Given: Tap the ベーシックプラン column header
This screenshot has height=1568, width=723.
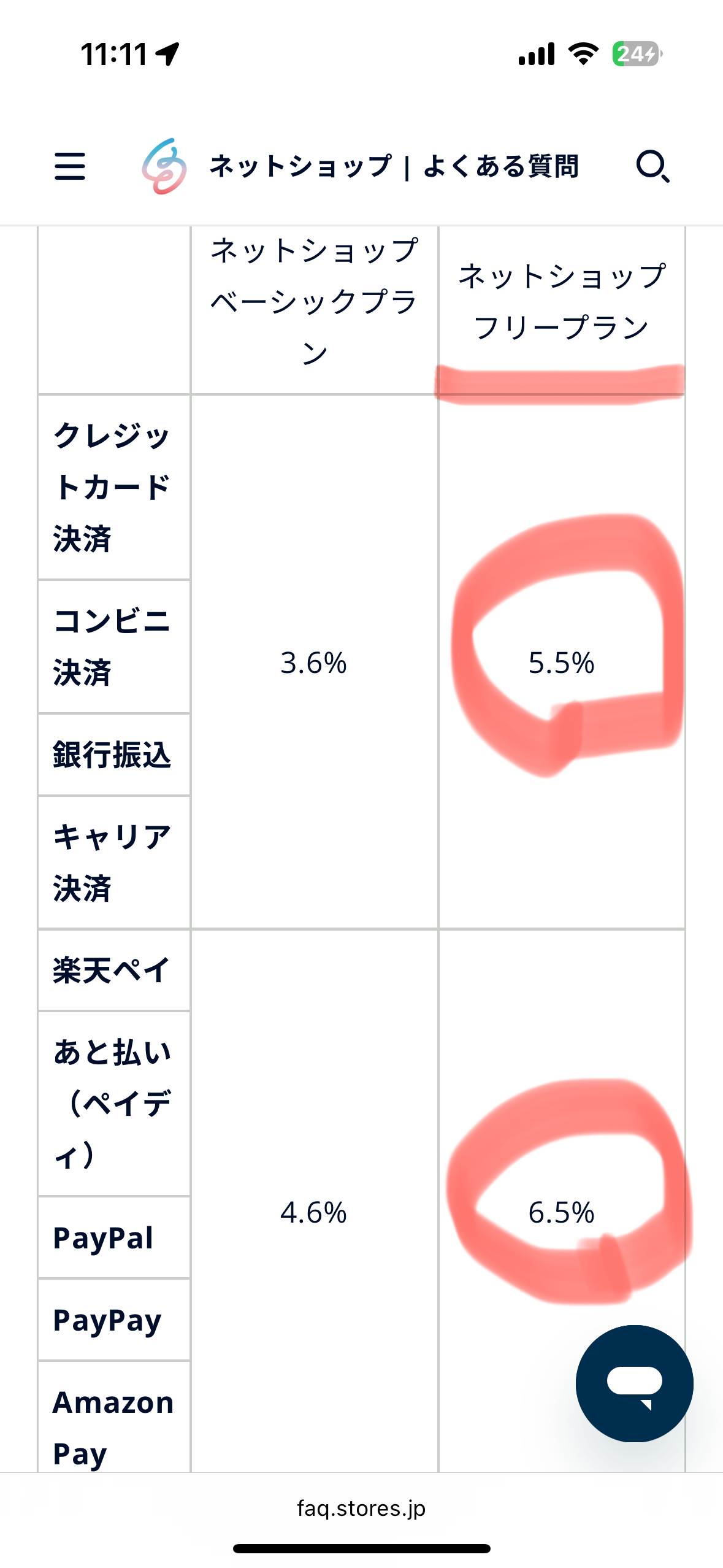Looking at the screenshot, I should tap(314, 301).
